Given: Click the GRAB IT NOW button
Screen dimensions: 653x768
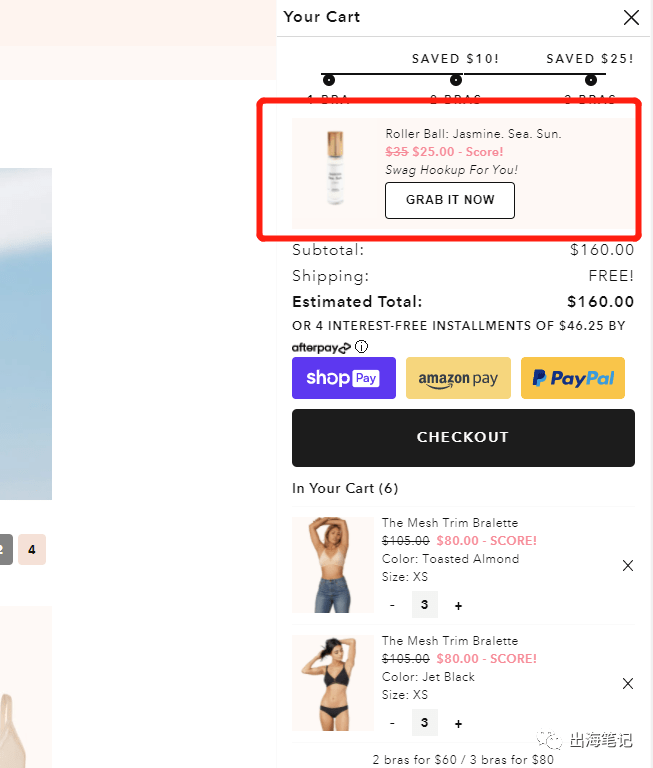Looking at the screenshot, I should [450, 200].
